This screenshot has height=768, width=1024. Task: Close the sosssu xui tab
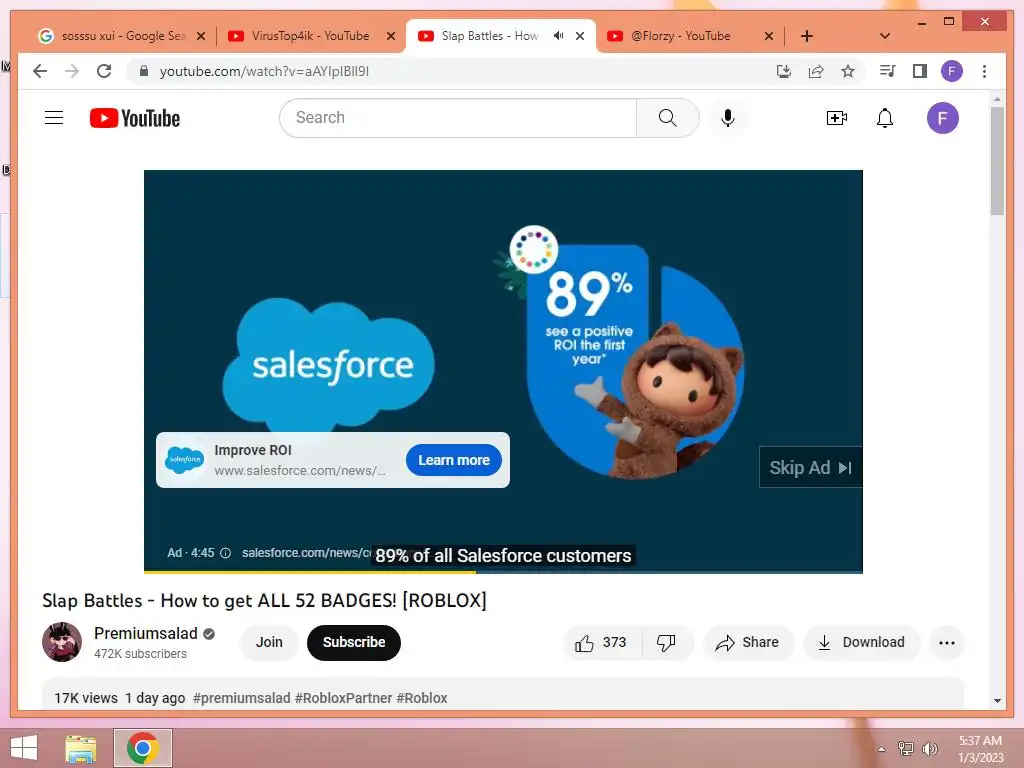coord(201,36)
